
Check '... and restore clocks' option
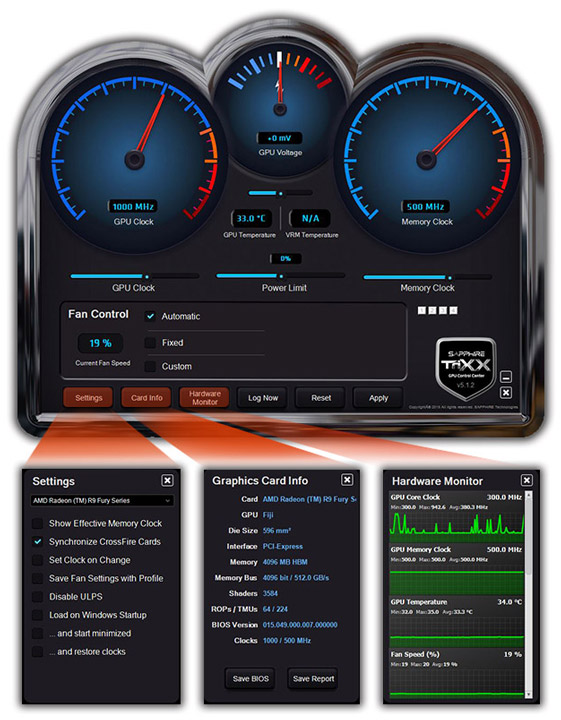tap(38, 652)
